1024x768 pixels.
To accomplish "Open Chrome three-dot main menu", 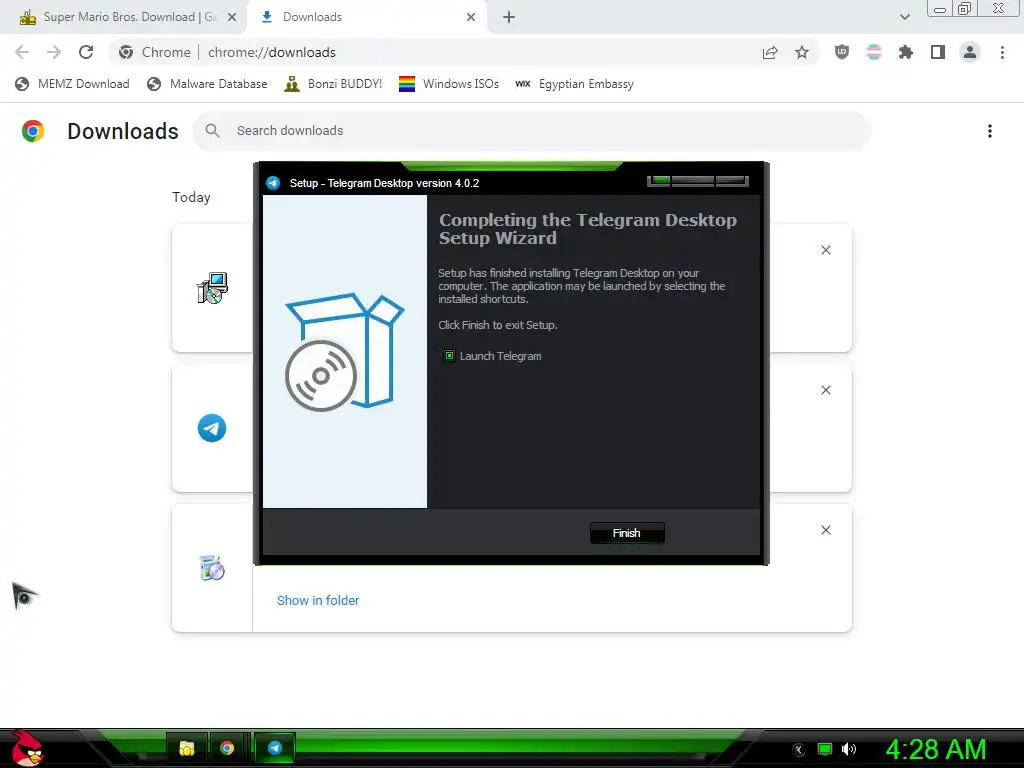I will pyautogui.click(x=1002, y=52).
